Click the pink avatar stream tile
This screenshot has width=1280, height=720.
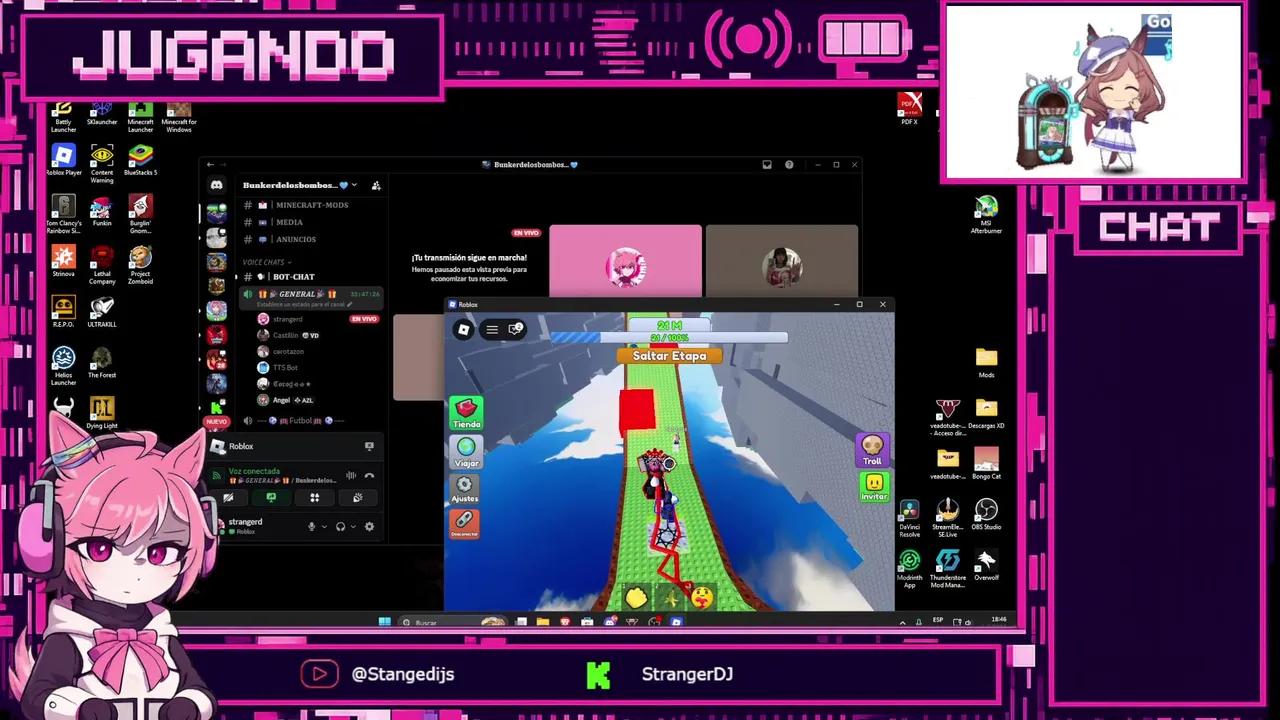625,262
